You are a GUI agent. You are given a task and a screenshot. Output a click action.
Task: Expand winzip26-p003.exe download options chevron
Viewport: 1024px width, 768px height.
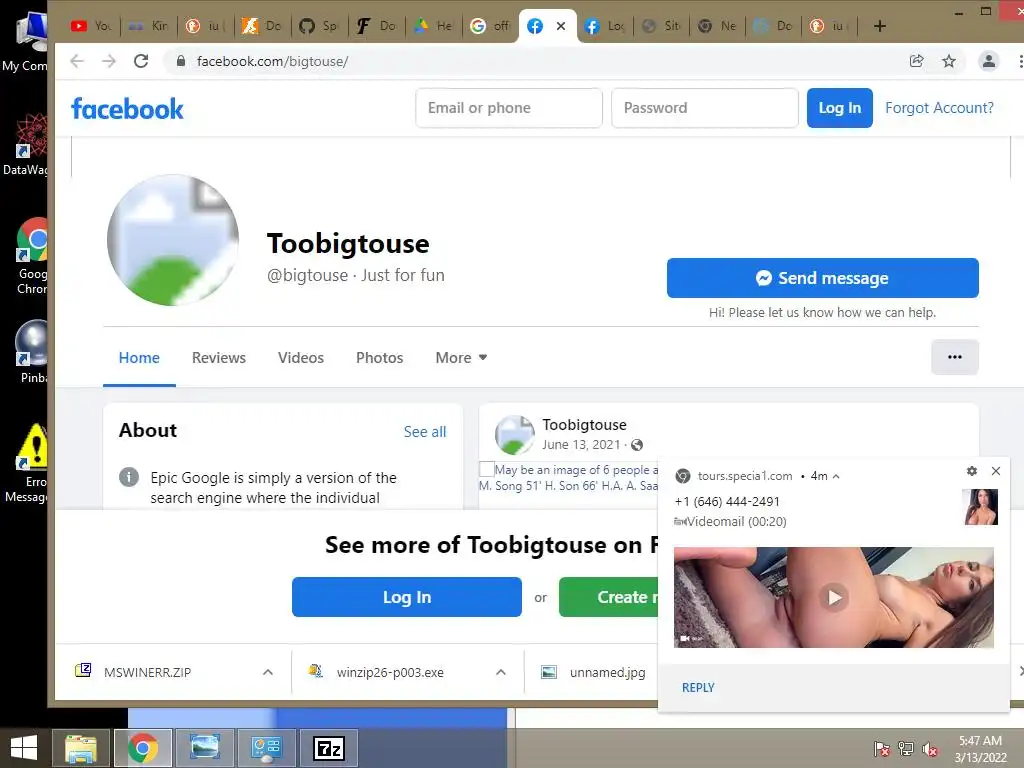coord(501,672)
